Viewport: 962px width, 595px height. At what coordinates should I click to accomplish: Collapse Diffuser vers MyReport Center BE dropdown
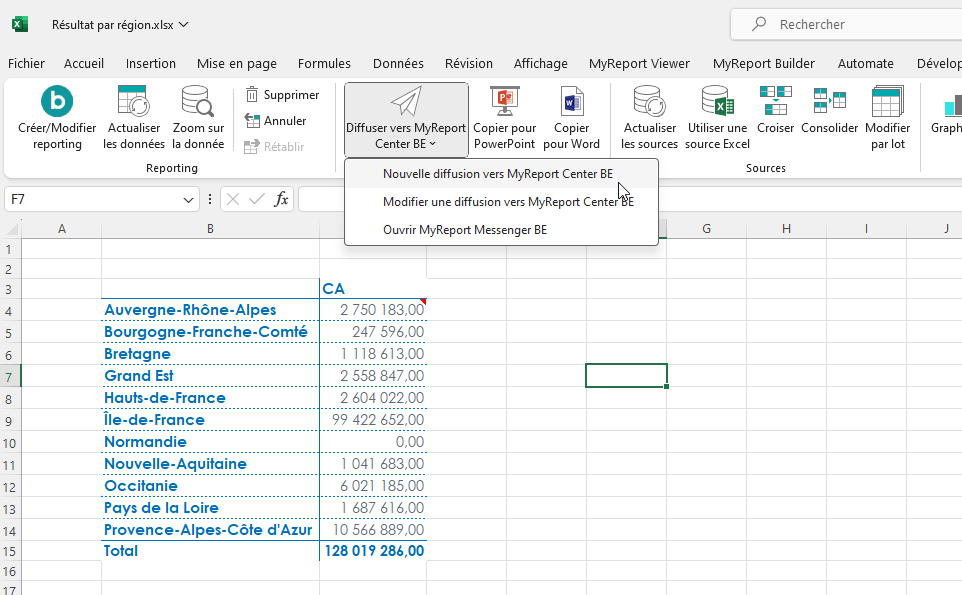point(406,120)
